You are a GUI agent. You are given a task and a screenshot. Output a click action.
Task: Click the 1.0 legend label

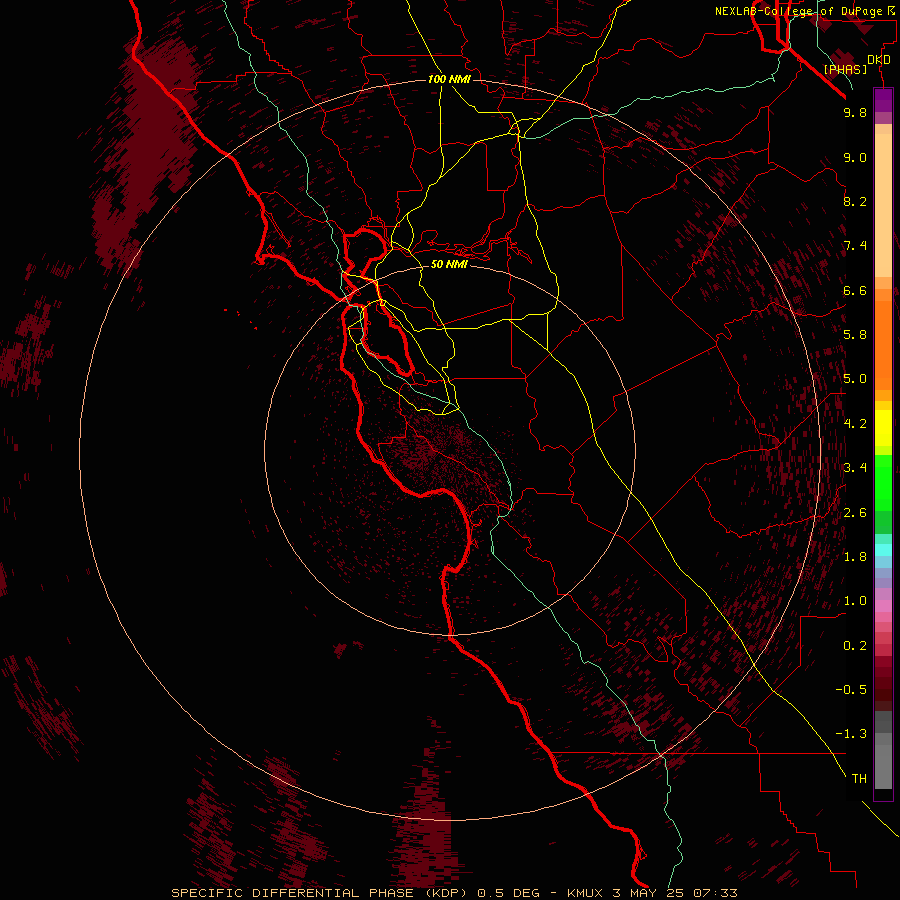[855, 601]
